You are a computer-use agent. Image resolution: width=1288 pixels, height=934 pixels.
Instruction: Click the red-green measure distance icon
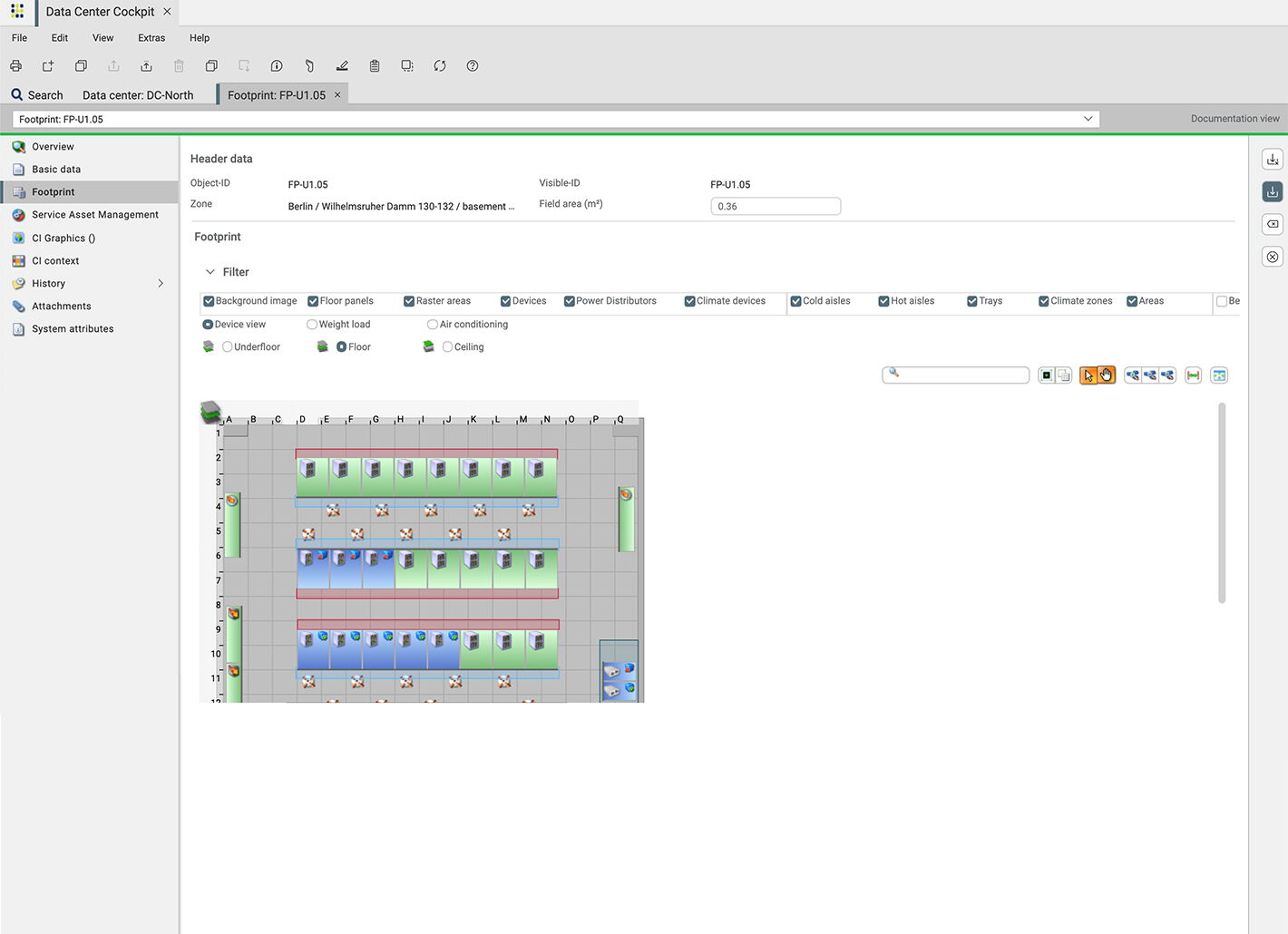pyautogui.click(x=1193, y=375)
